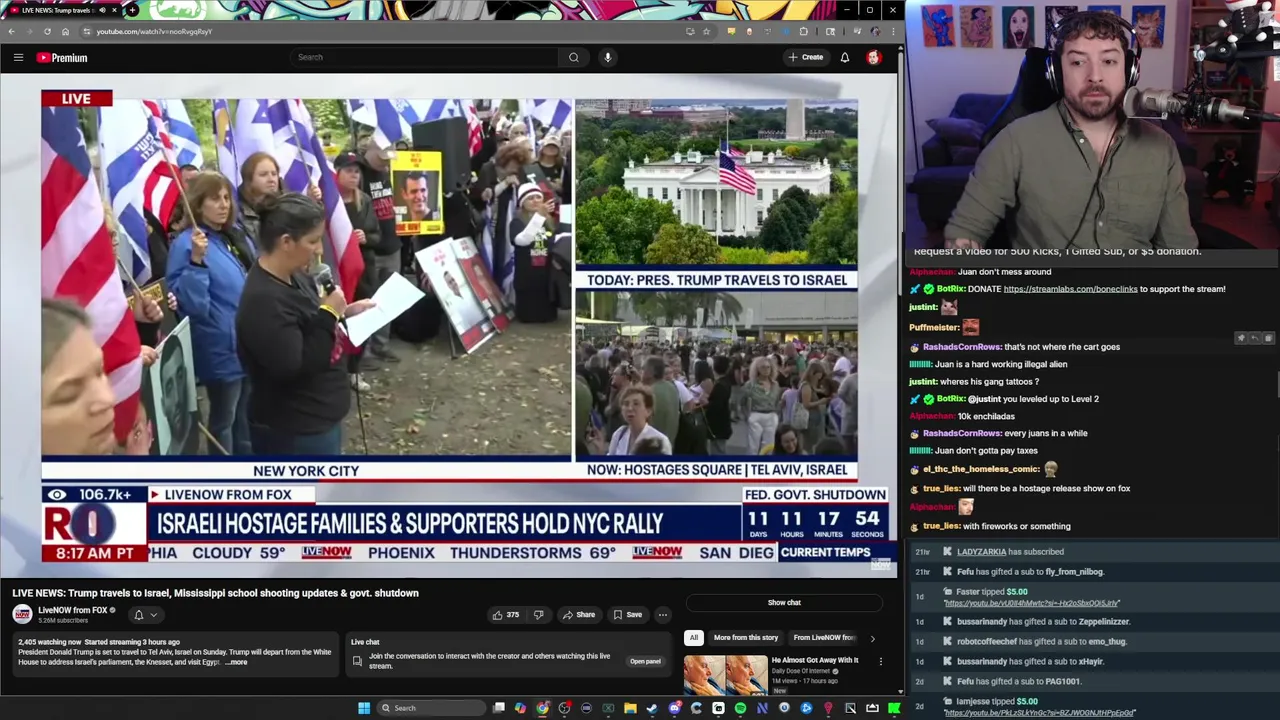Show next filter chips with arrow
This screenshot has width=1280, height=720.
point(872,638)
